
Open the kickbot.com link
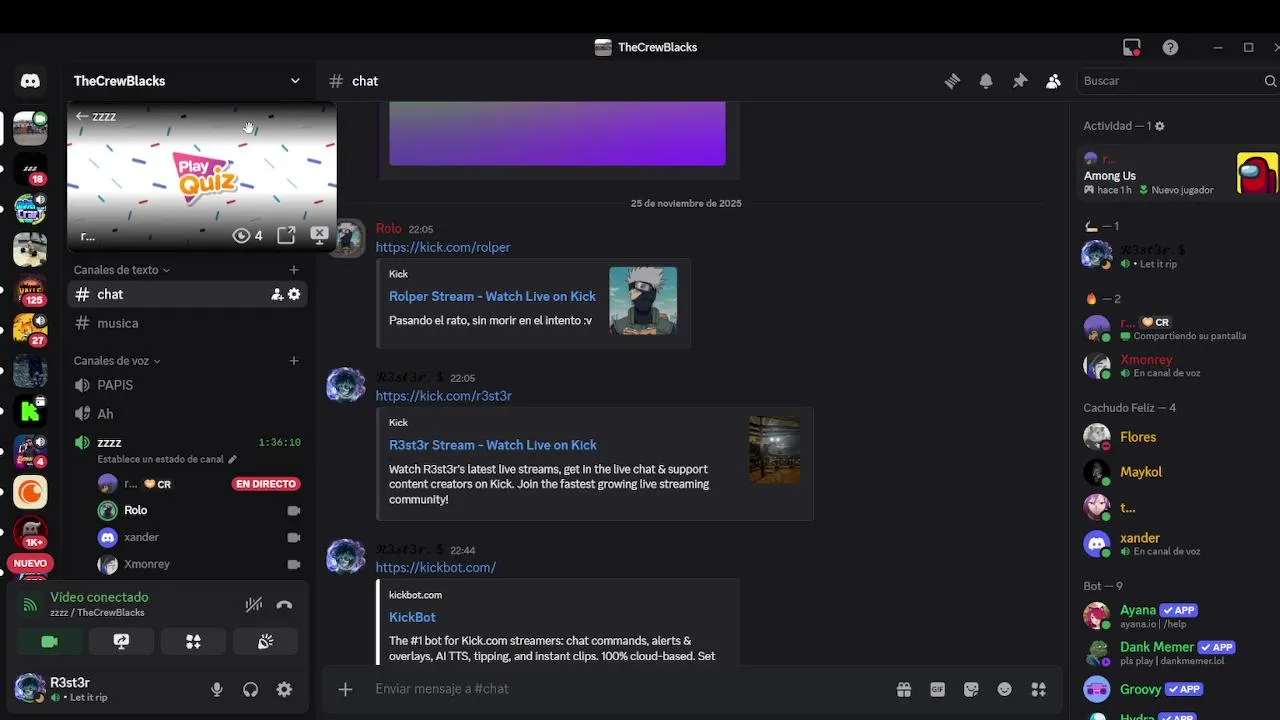coord(436,567)
